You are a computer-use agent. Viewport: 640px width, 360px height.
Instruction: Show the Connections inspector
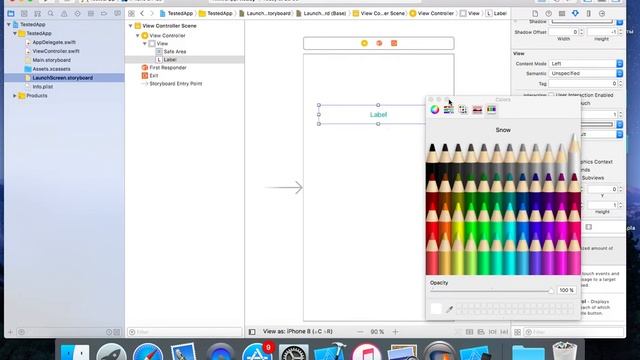(x=602, y=13)
